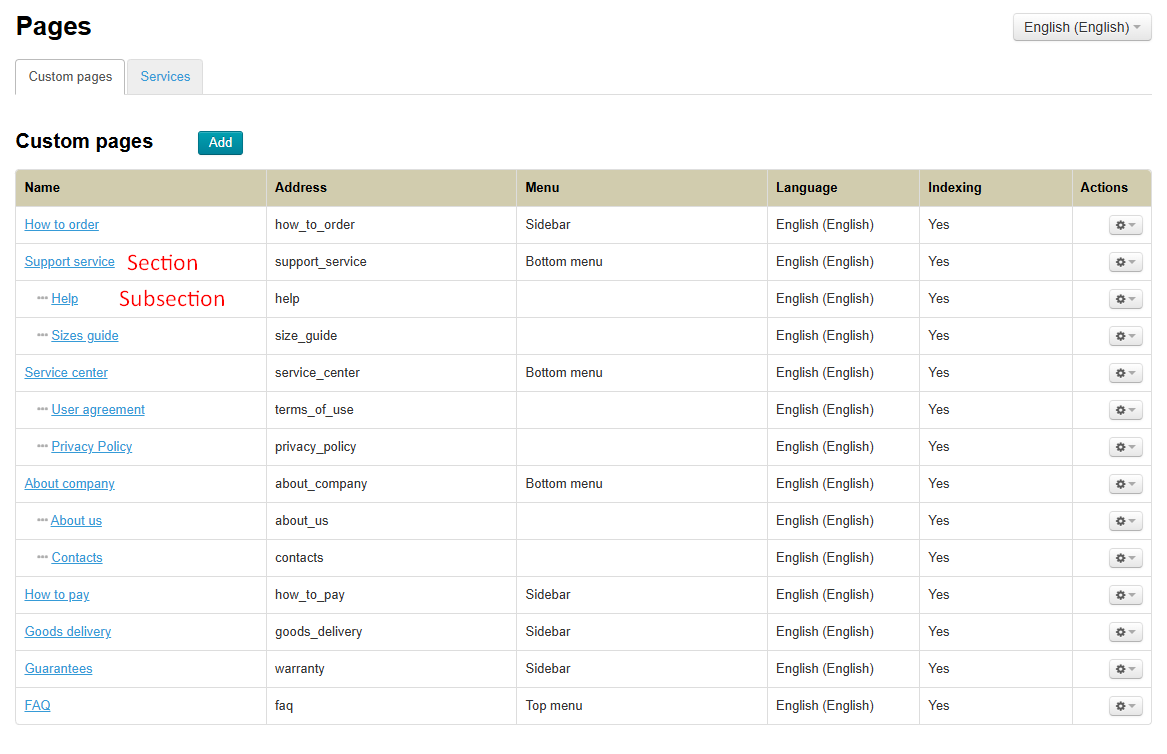
Task: Expand actions dropdown for Service center
Action: coord(1125,373)
